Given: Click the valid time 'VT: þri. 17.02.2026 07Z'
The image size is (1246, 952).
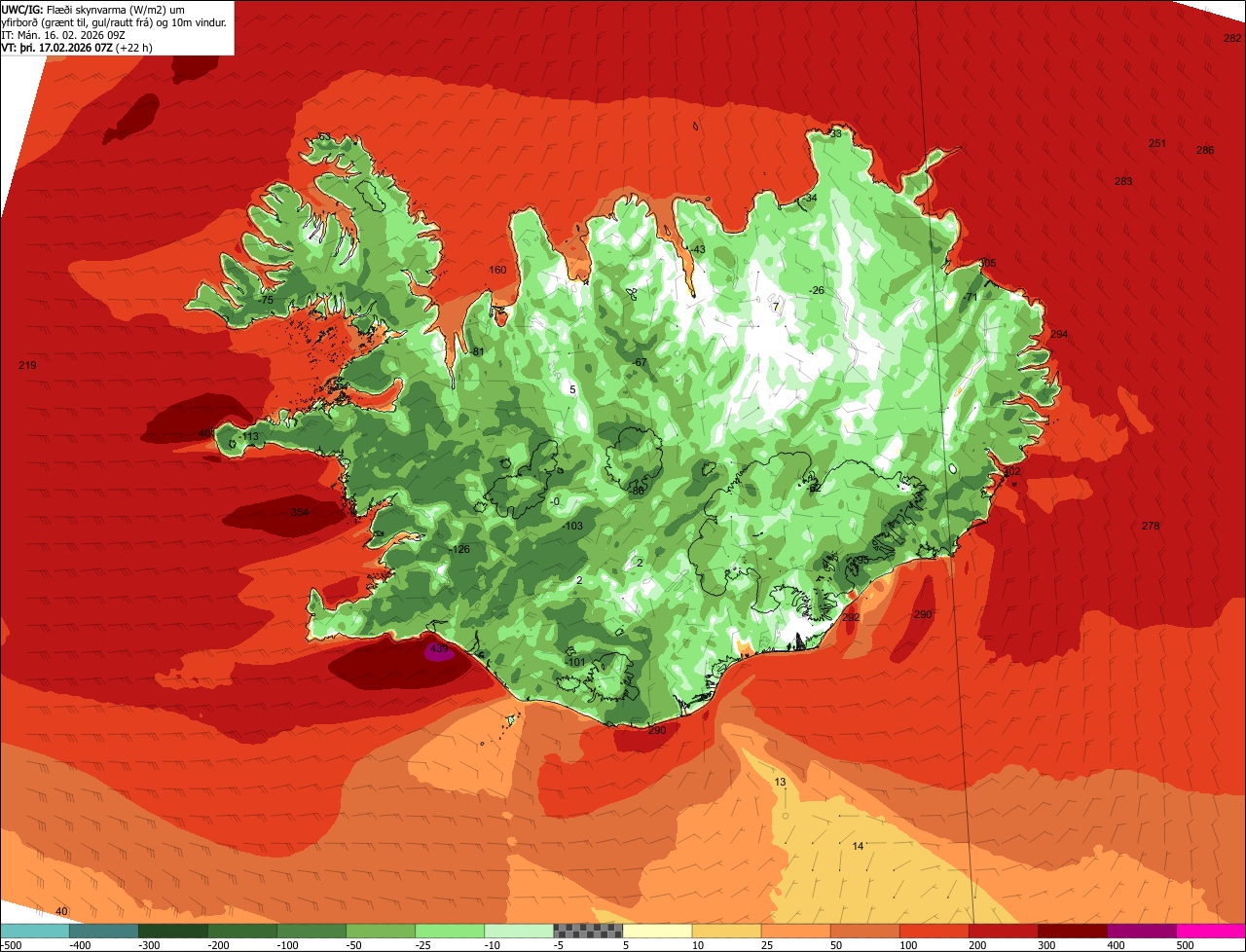Looking at the screenshot, I should tap(56, 47).
